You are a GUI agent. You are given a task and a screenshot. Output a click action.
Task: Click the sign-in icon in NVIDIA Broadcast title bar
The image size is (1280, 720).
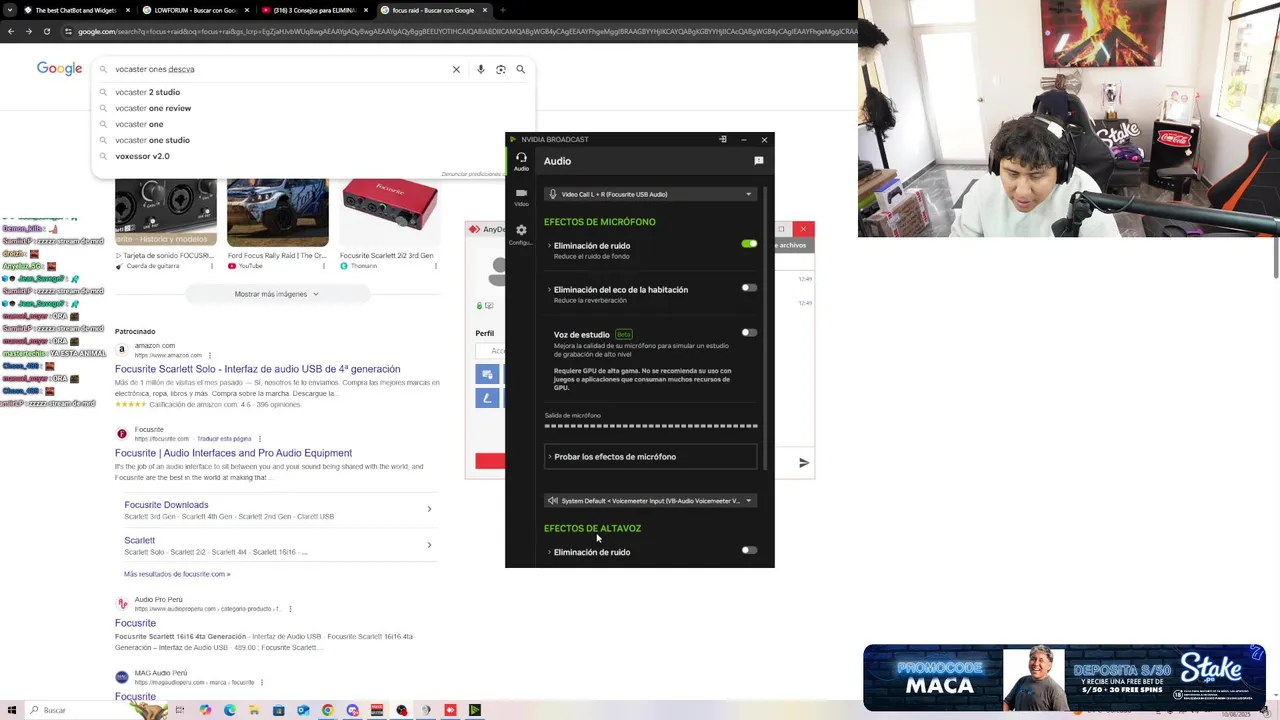722,139
